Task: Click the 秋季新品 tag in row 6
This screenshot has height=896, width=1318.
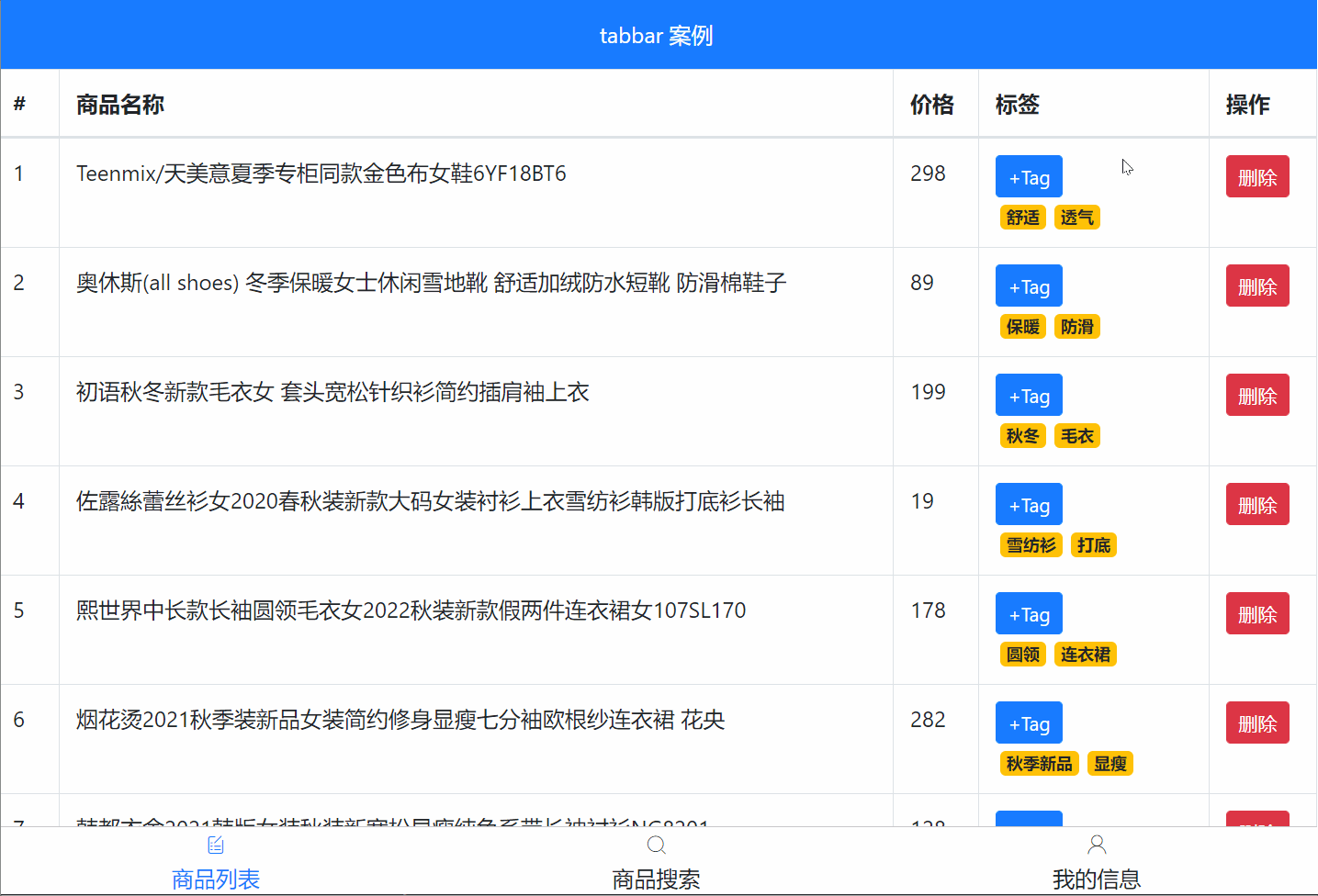Action: pos(1039,763)
